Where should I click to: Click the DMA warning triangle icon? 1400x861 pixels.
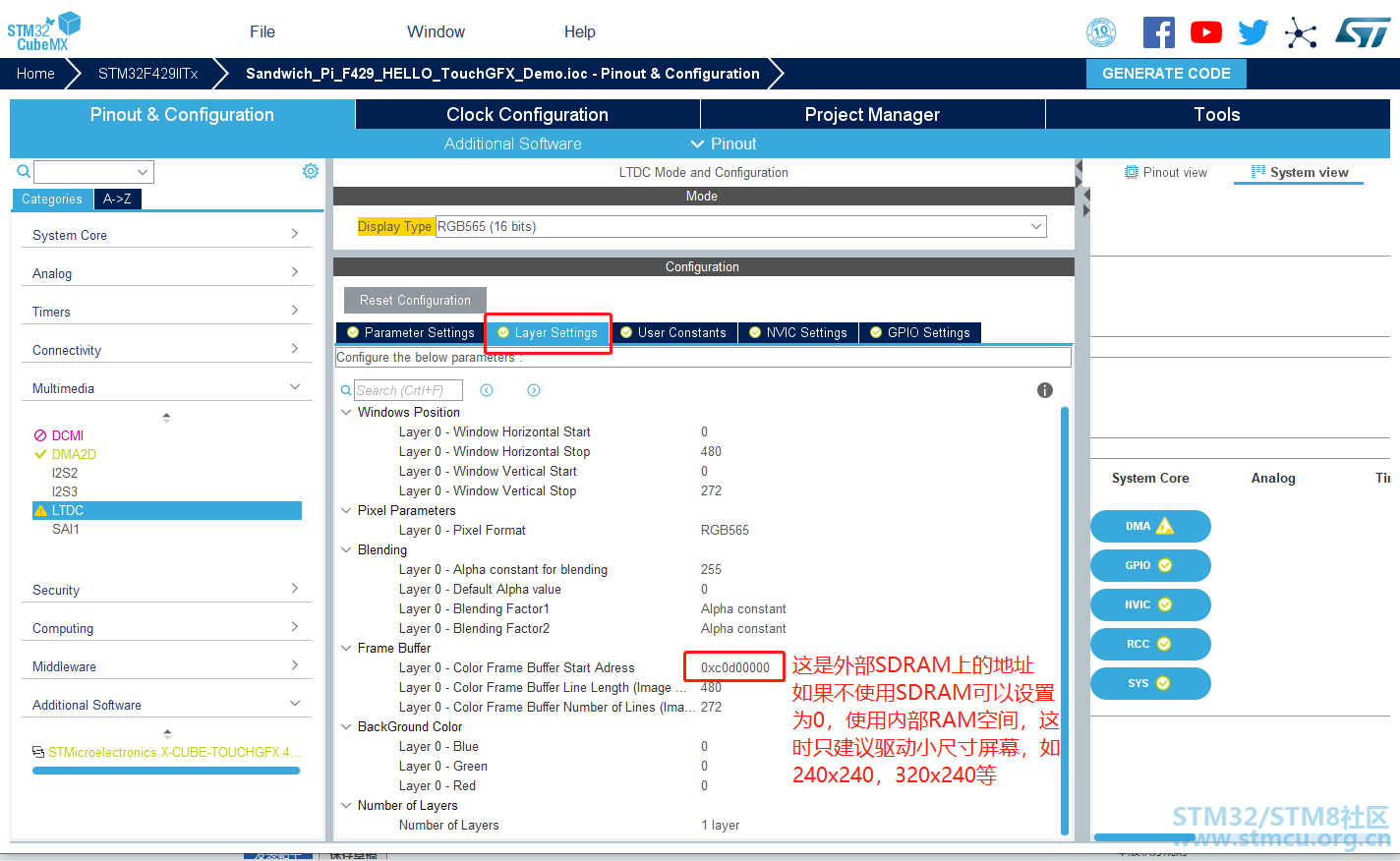(1165, 526)
